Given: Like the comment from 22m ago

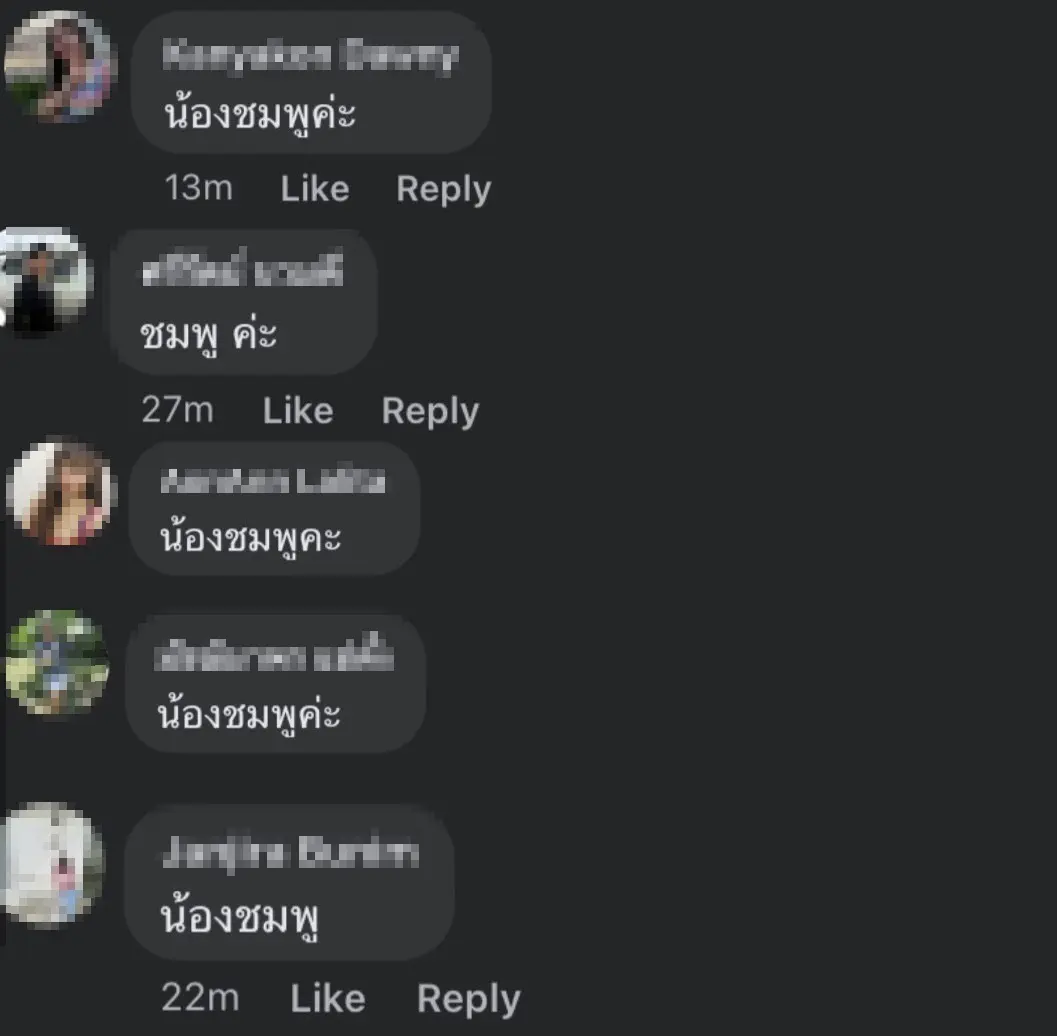Looking at the screenshot, I should point(328,998).
